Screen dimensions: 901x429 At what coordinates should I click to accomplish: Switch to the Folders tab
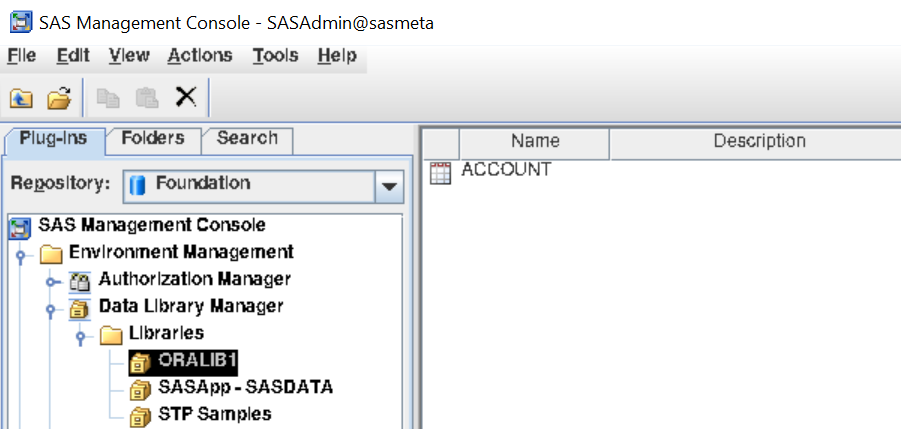pos(153,139)
